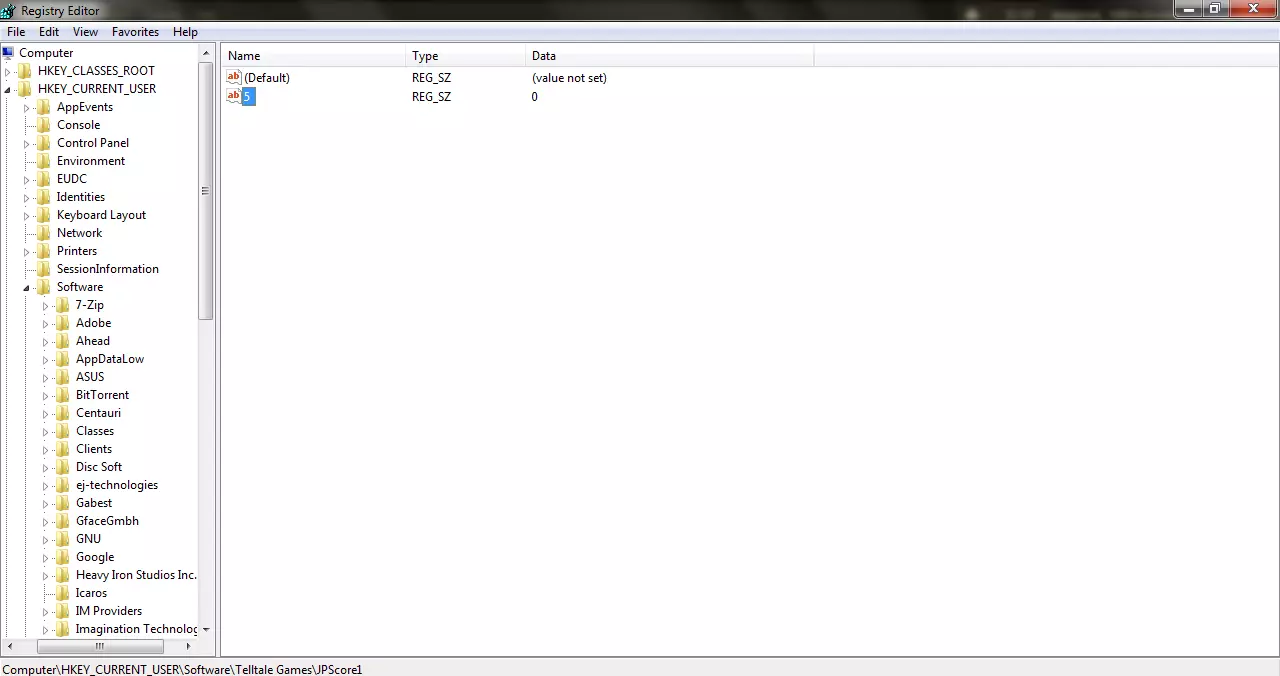Expand the AppDataLow key
Viewport: 1280px width, 676px height.
[46, 360]
